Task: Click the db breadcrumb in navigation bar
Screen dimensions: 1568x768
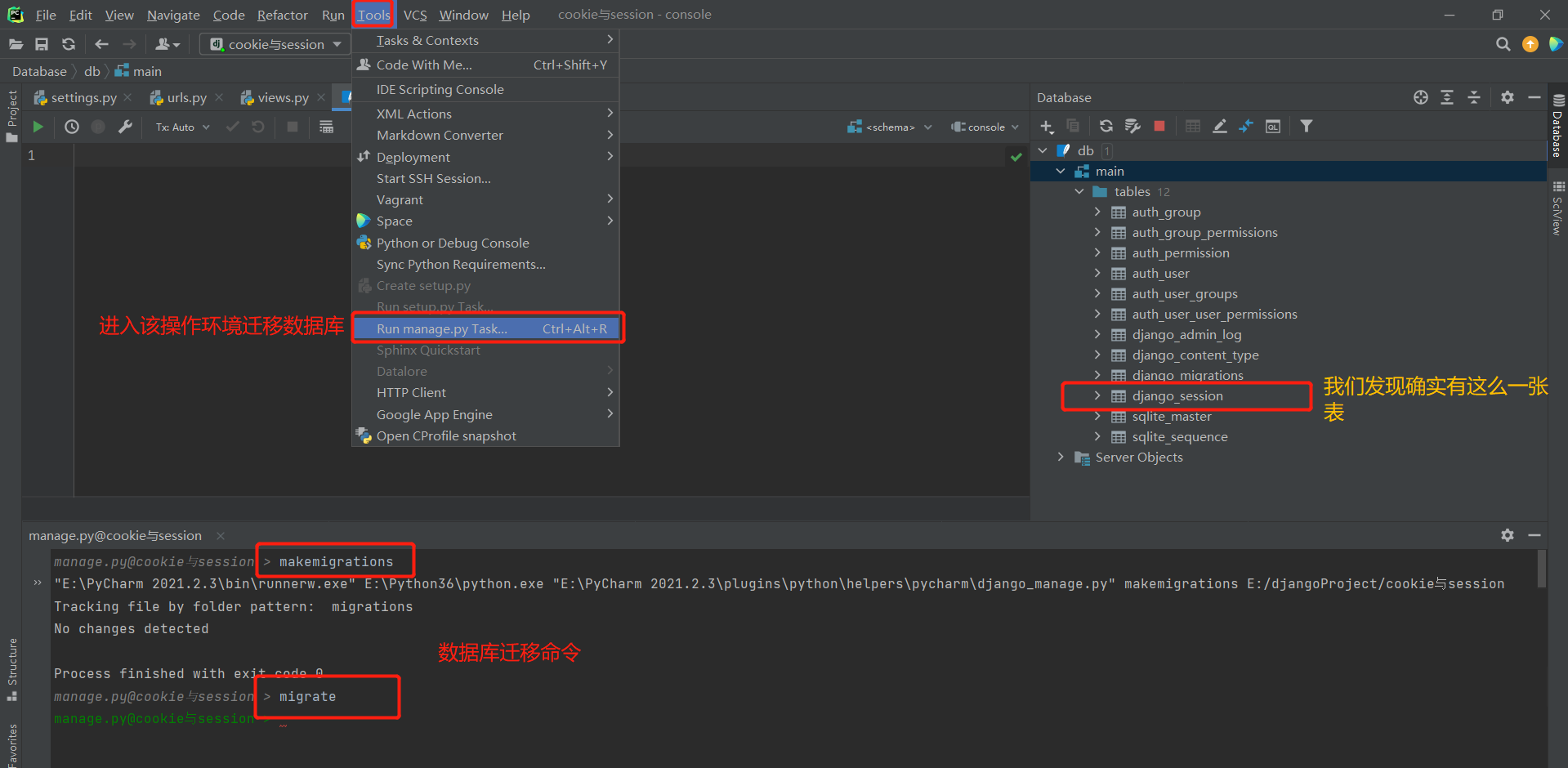Action: point(92,71)
